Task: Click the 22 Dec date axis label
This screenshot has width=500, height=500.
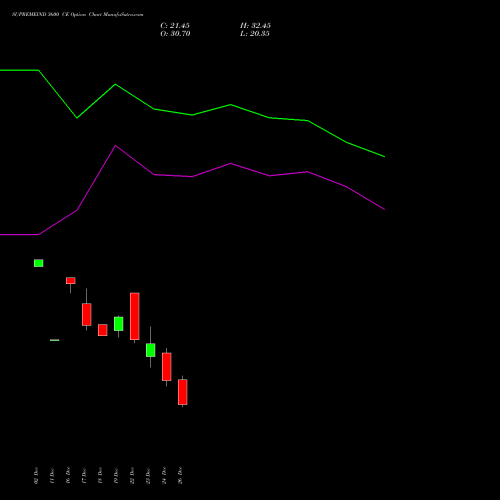Action: tap(132, 476)
